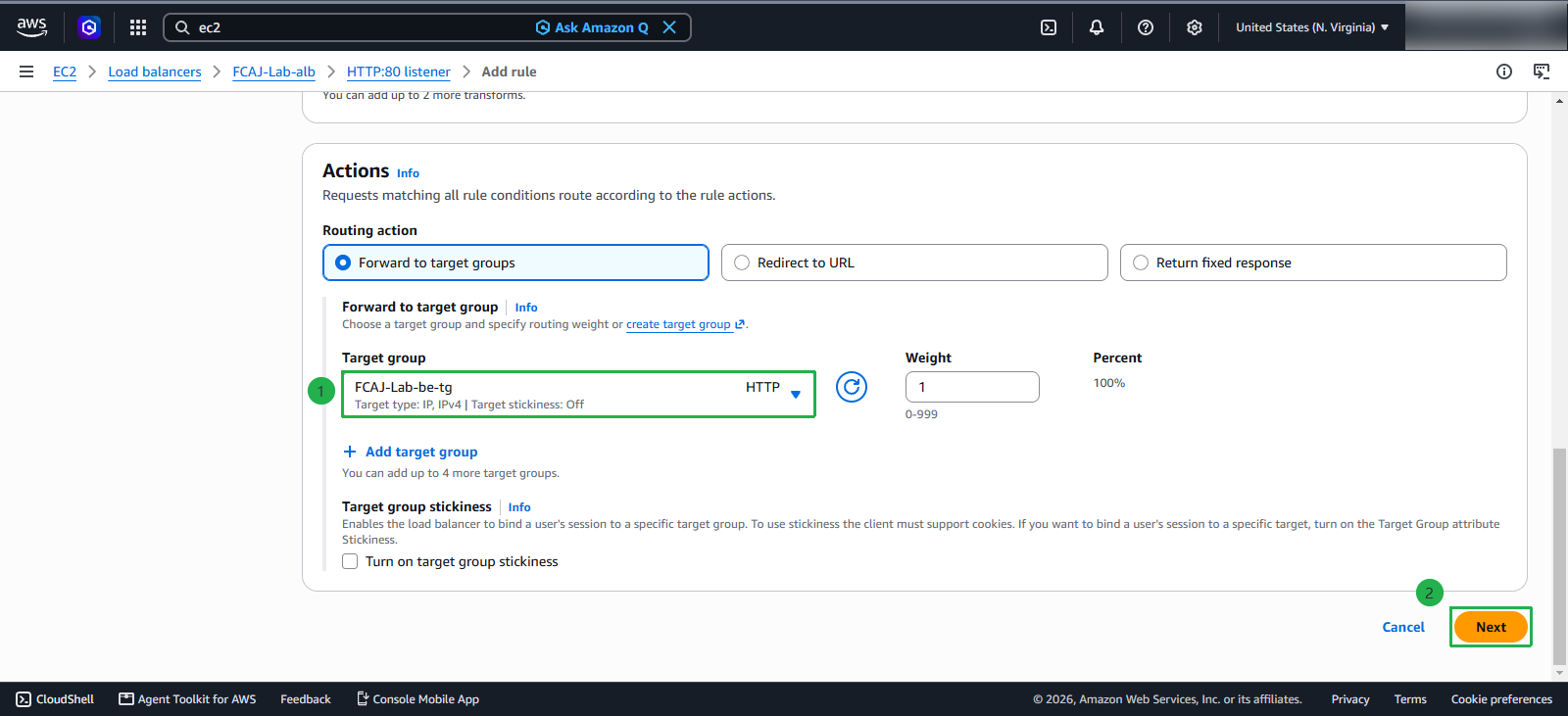Open Cookie preferences

(x=1501, y=699)
